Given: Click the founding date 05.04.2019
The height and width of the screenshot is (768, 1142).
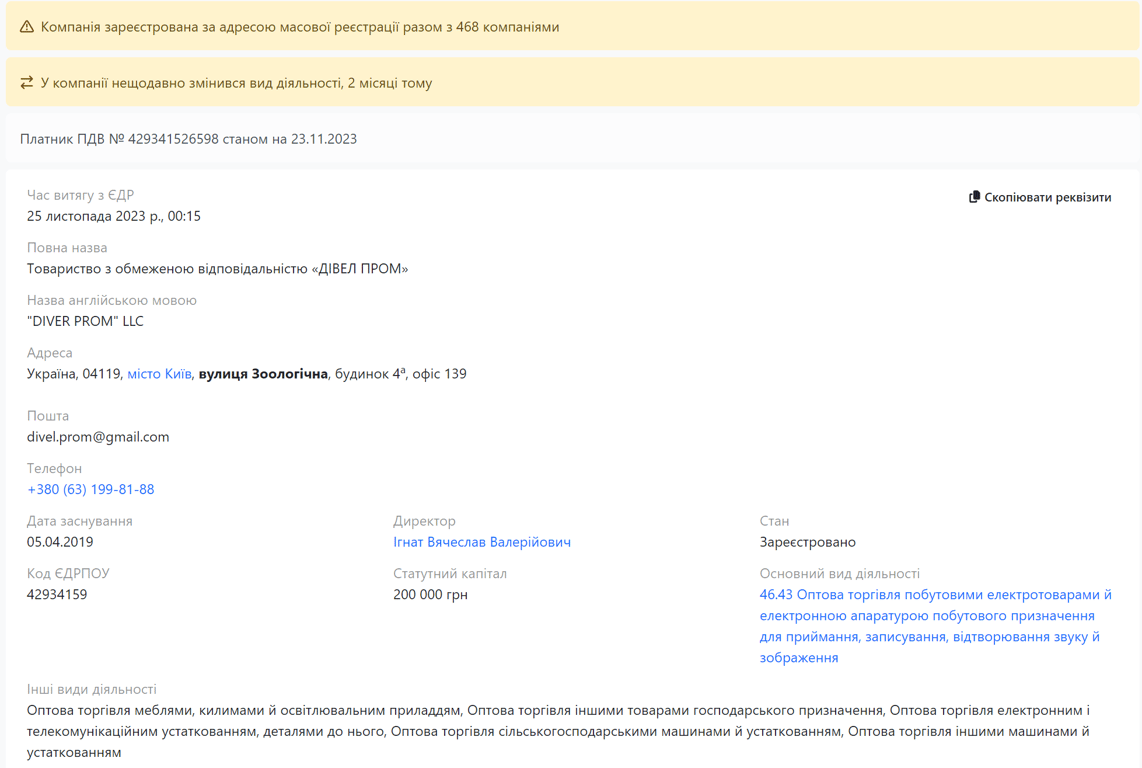Looking at the screenshot, I should pos(60,542).
